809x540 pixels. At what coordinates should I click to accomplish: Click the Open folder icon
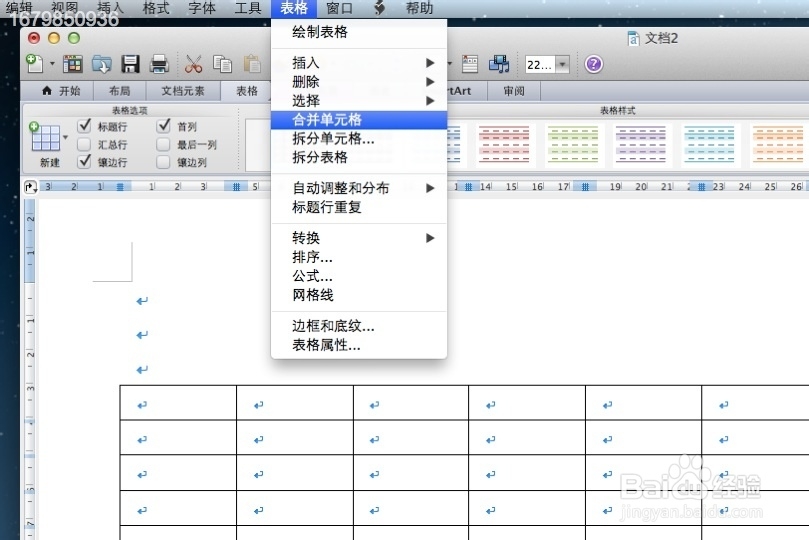coord(101,64)
